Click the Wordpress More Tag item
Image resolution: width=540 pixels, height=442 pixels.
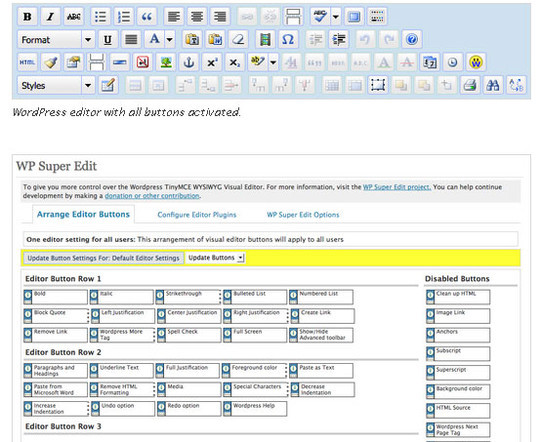point(122,335)
